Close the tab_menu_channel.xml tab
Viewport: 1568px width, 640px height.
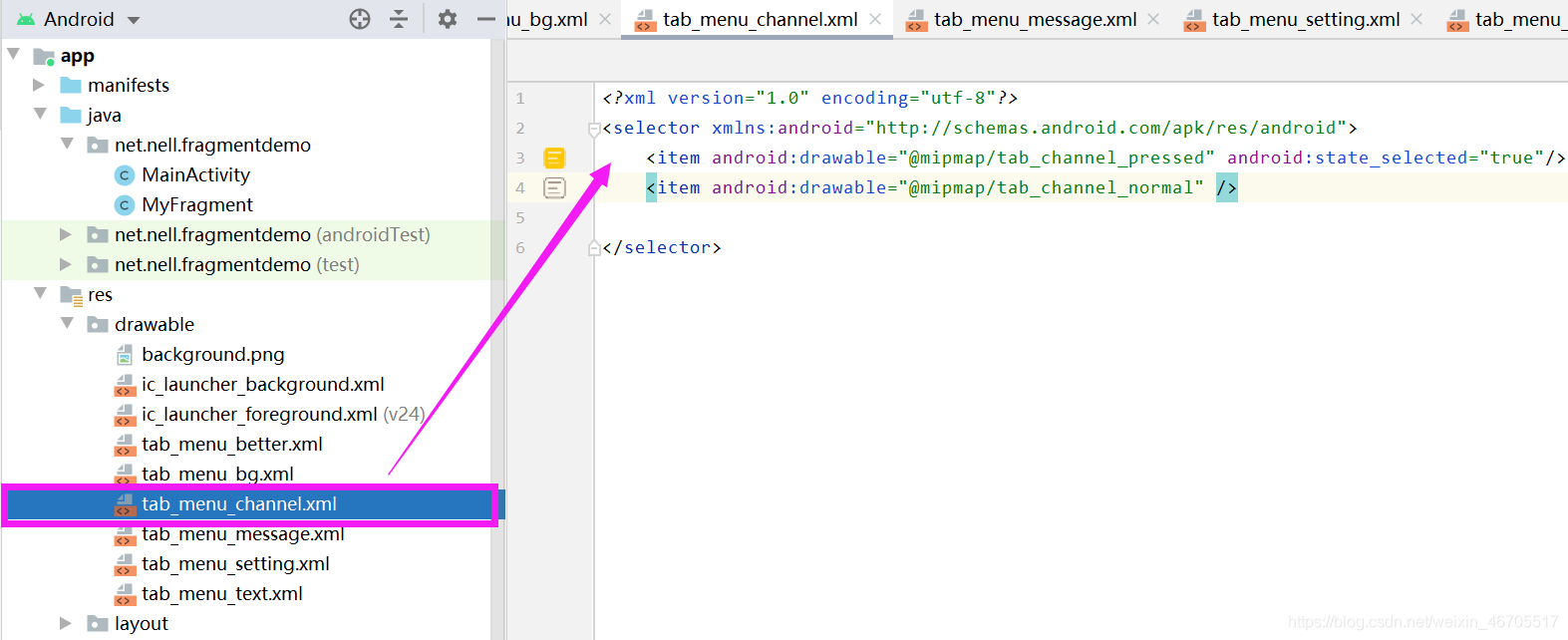pyautogui.click(x=875, y=19)
